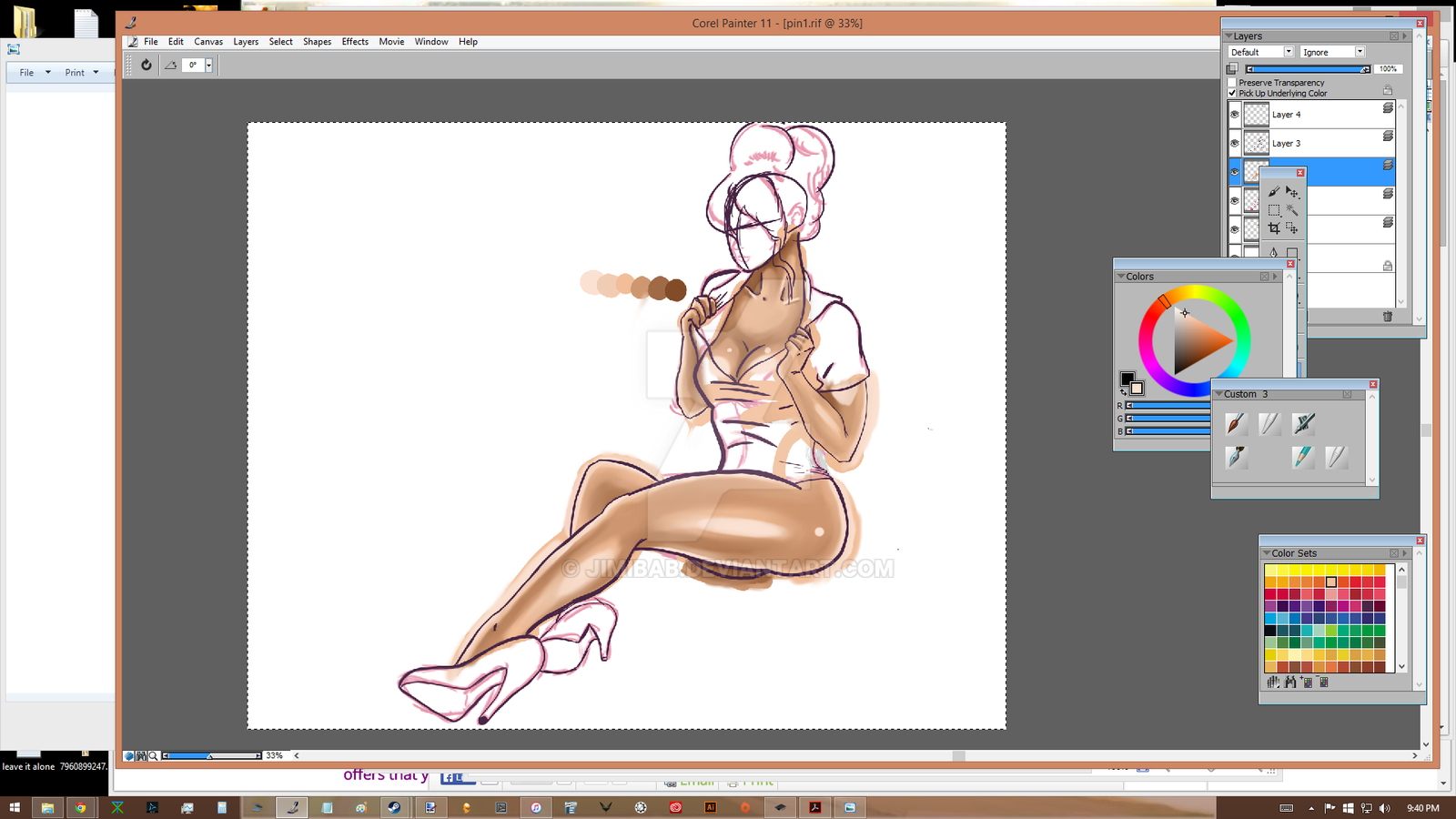
Task: Click the swap main and additional color arrows
Action: point(1124,392)
